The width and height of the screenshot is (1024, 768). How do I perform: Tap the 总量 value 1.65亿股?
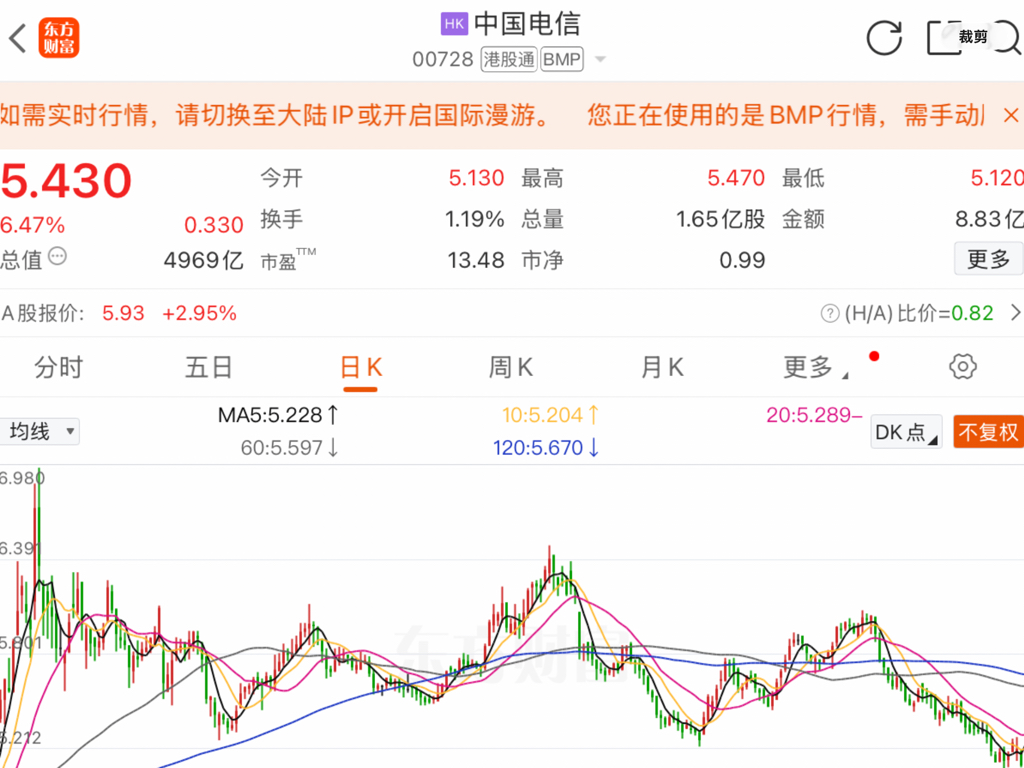[x=720, y=219]
